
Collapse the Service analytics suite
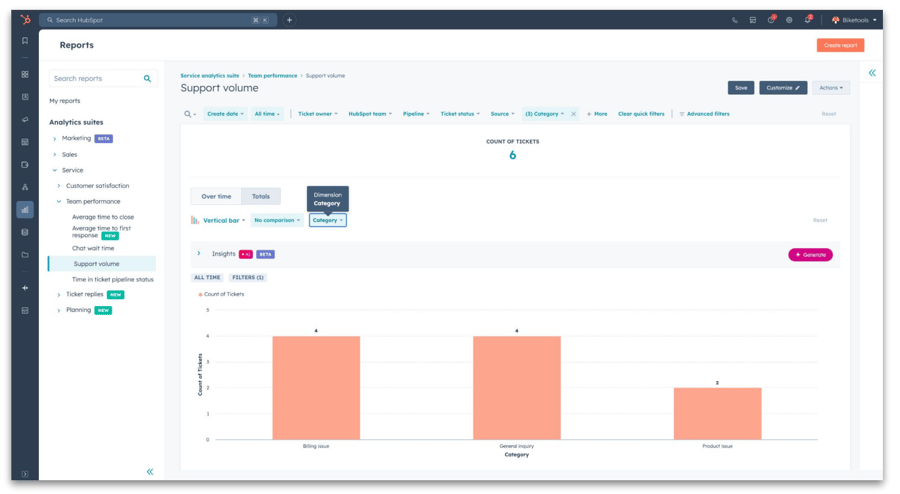(55, 170)
